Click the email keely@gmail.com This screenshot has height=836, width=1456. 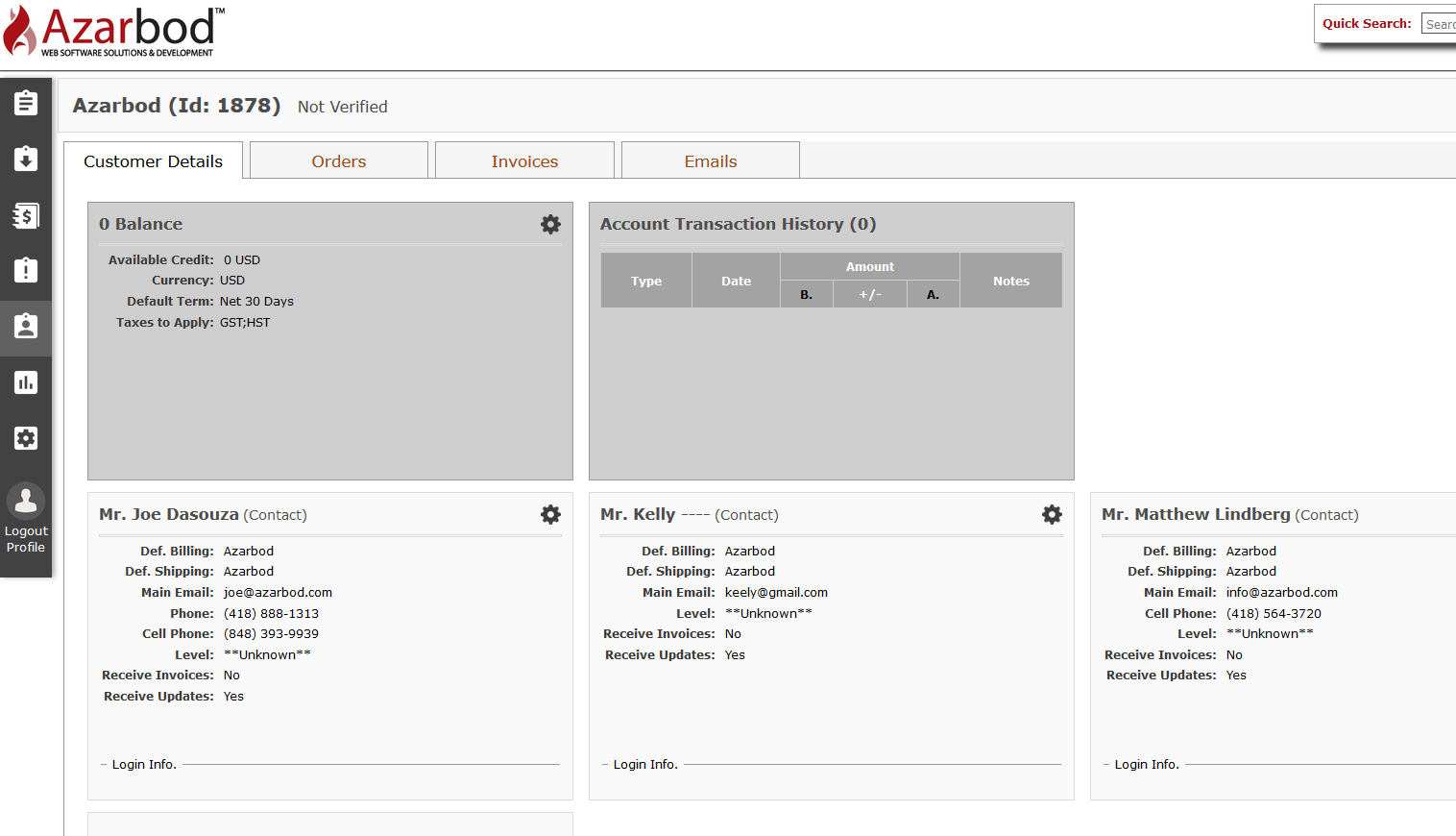tap(776, 593)
